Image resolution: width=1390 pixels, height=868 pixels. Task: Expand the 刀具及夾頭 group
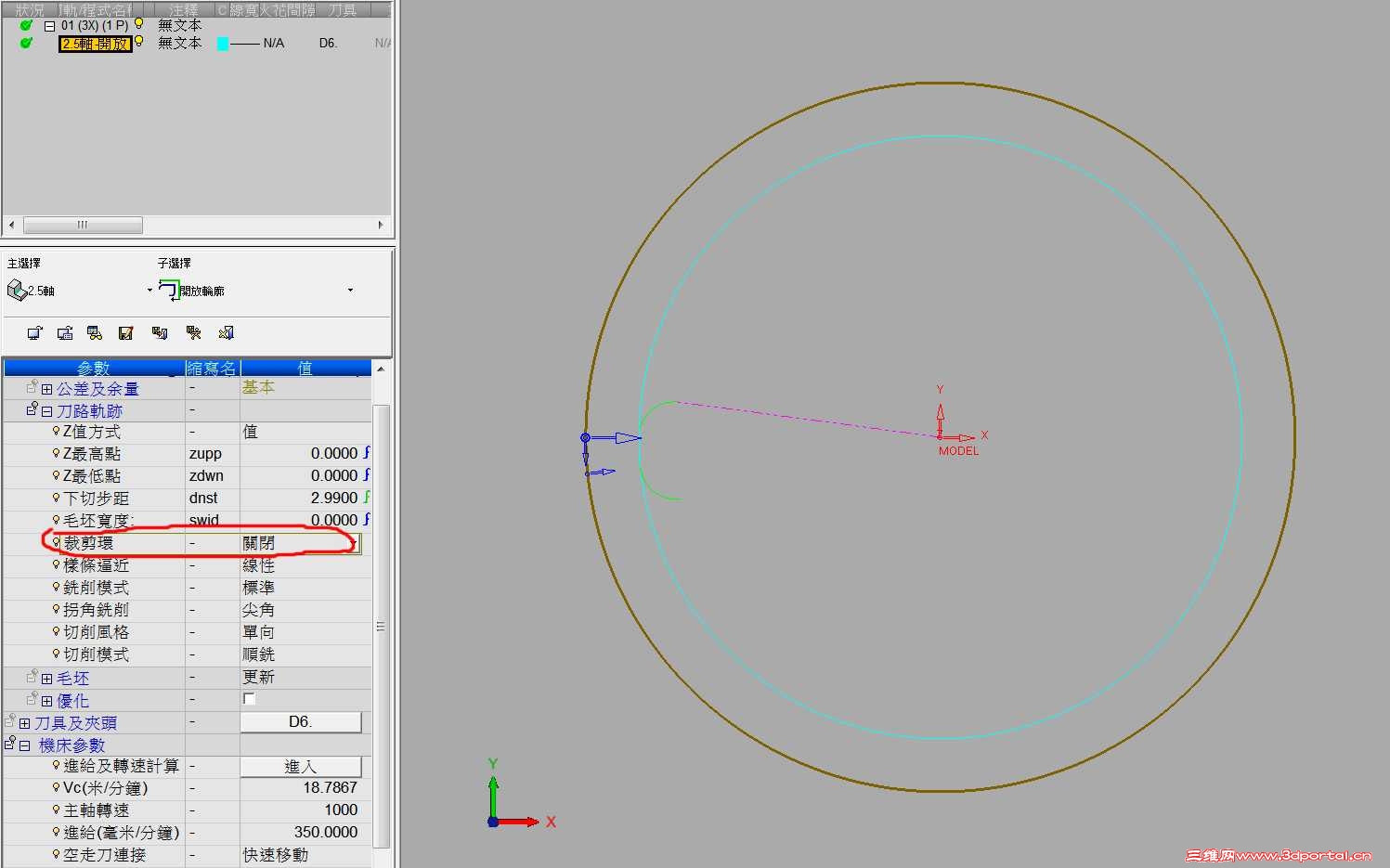click(x=24, y=724)
